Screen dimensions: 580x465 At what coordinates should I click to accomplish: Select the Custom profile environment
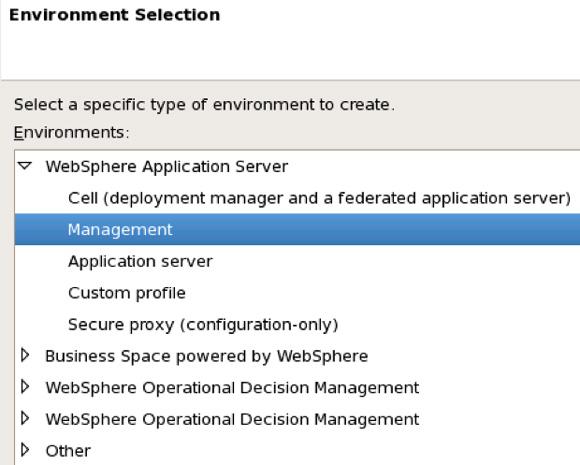point(127,293)
